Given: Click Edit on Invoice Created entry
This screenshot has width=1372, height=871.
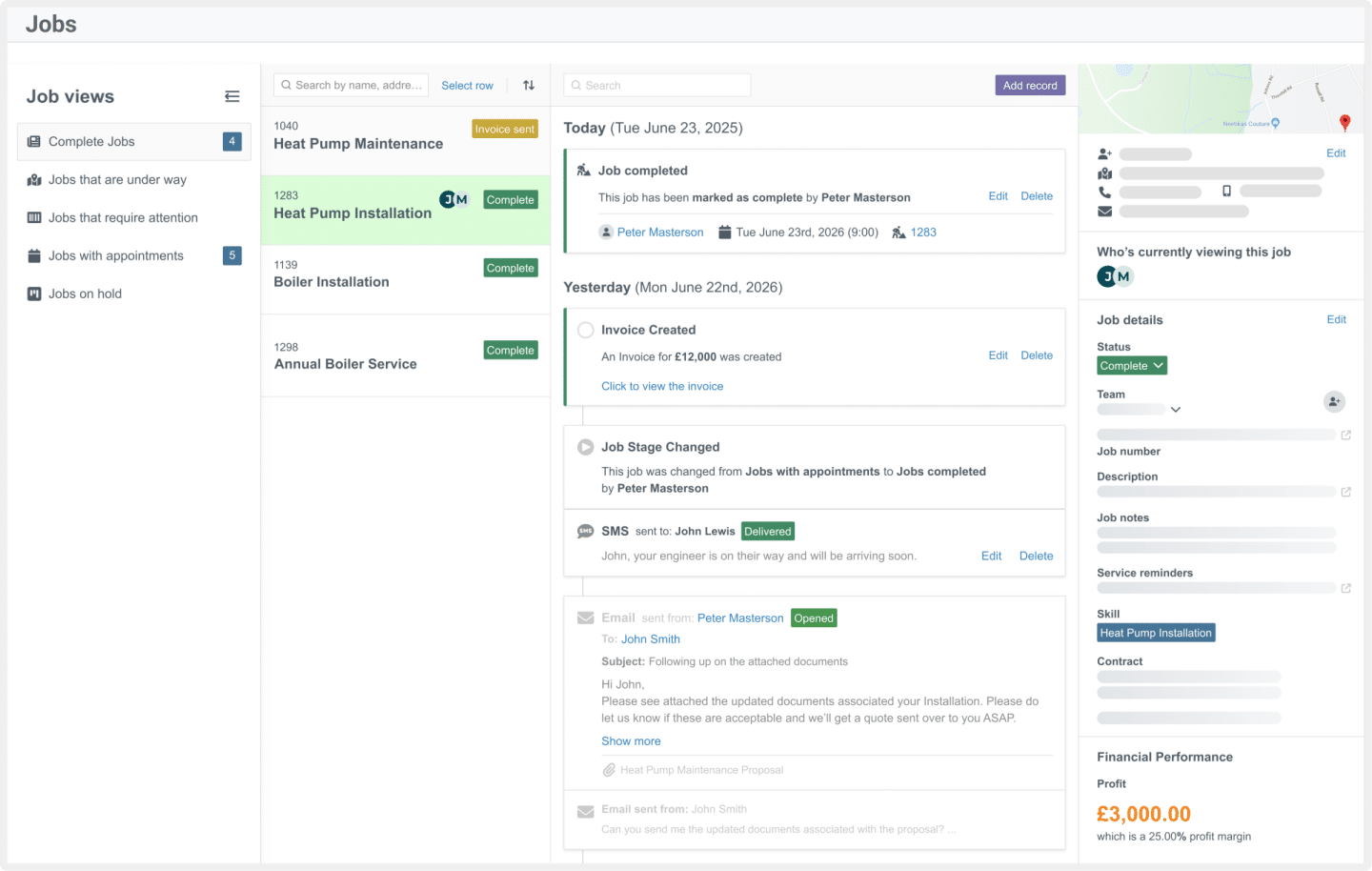Looking at the screenshot, I should click(998, 355).
